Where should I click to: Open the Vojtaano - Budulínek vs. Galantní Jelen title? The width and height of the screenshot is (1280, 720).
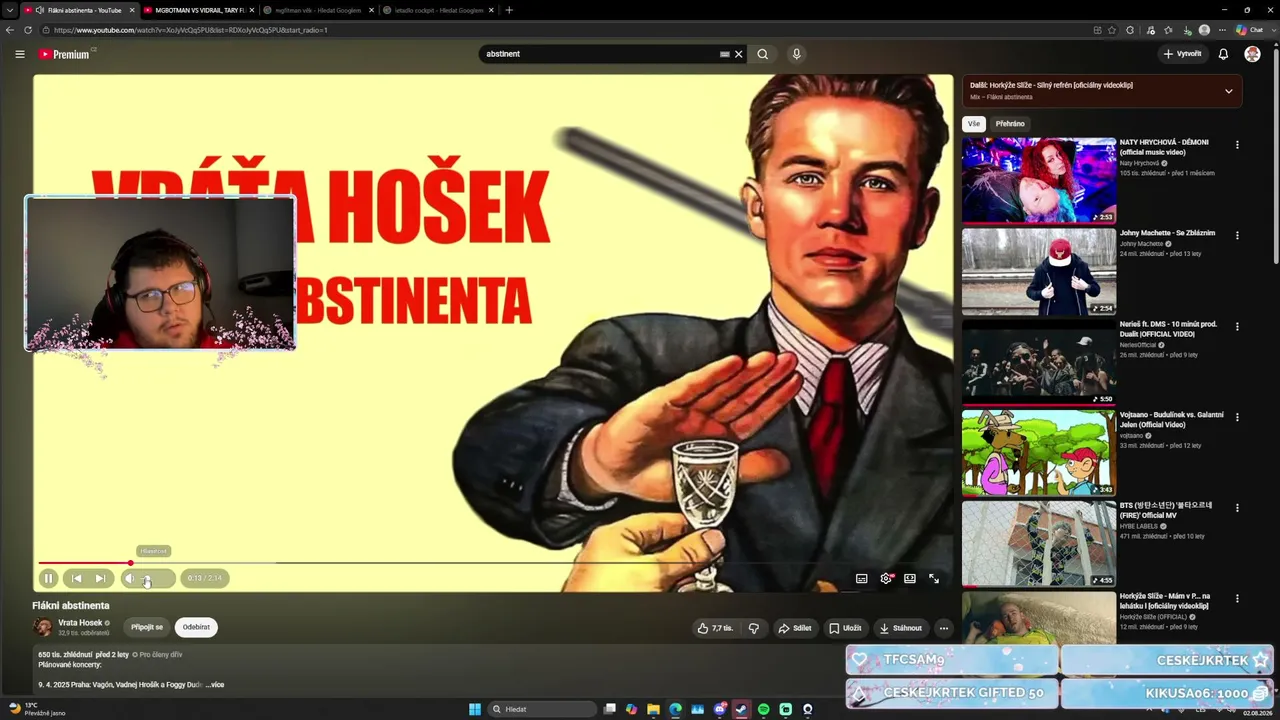1171,419
